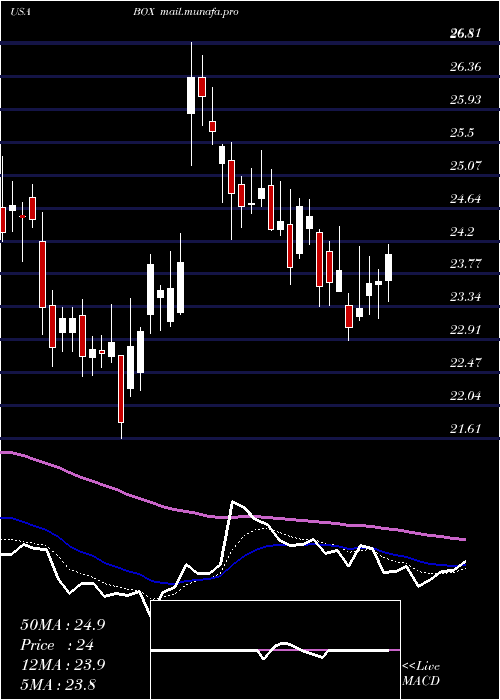Click the 23.34 price label
500x700 pixels.
pyautogui.click(x=466, y=296)
